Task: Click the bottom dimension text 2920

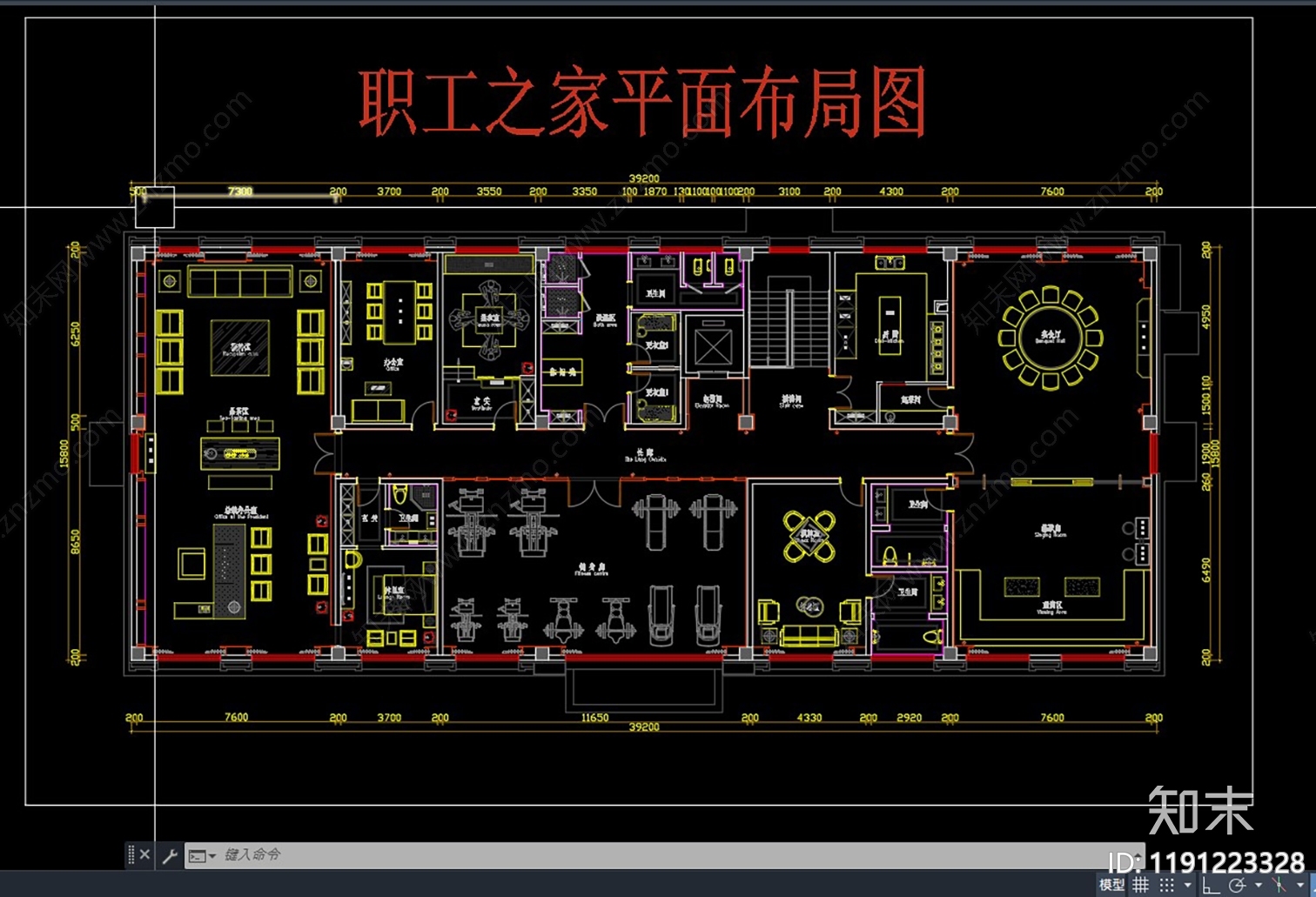Action: [x=909, y=718]
